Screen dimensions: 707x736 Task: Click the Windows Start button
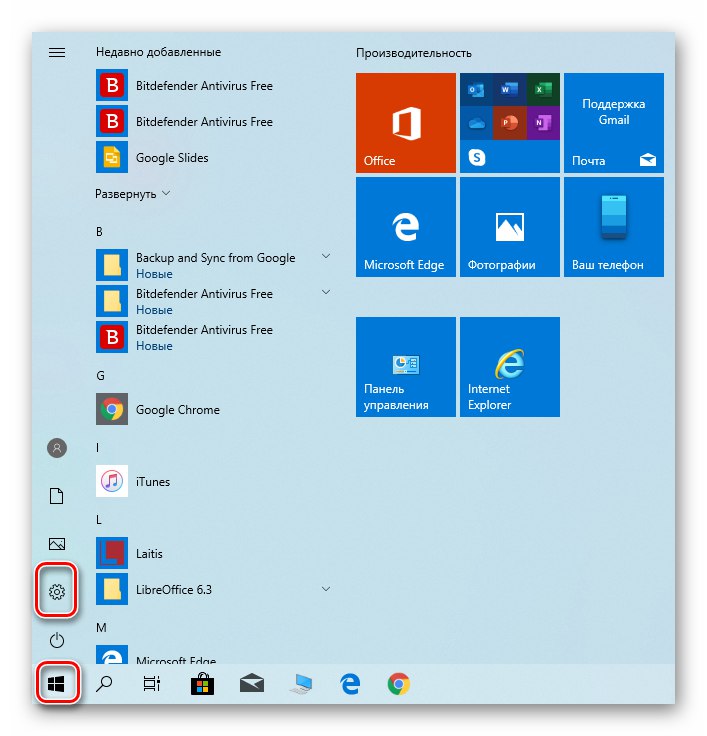[x=57, y=684]
